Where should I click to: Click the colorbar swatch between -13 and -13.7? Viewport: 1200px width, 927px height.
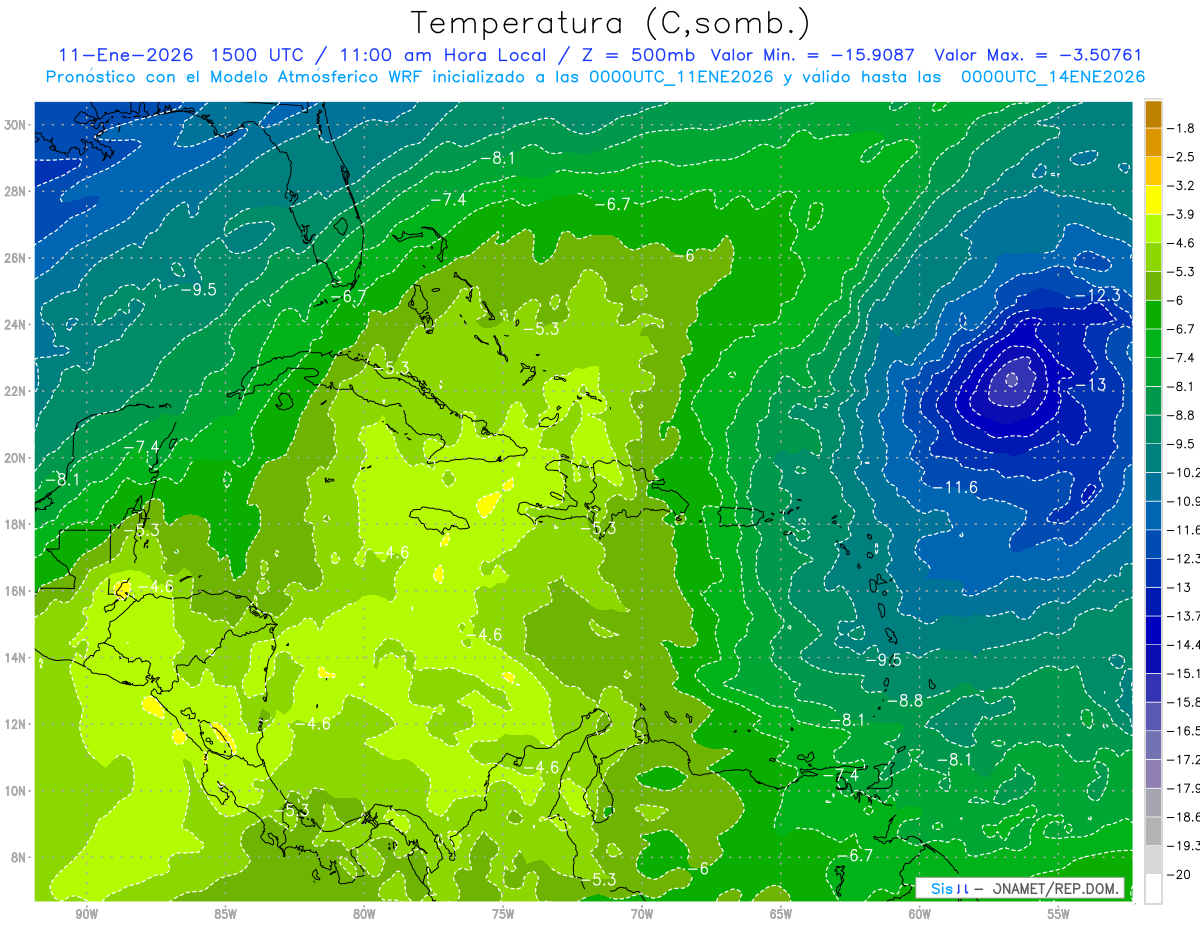pyautogui.click(x=1153, y=602)
